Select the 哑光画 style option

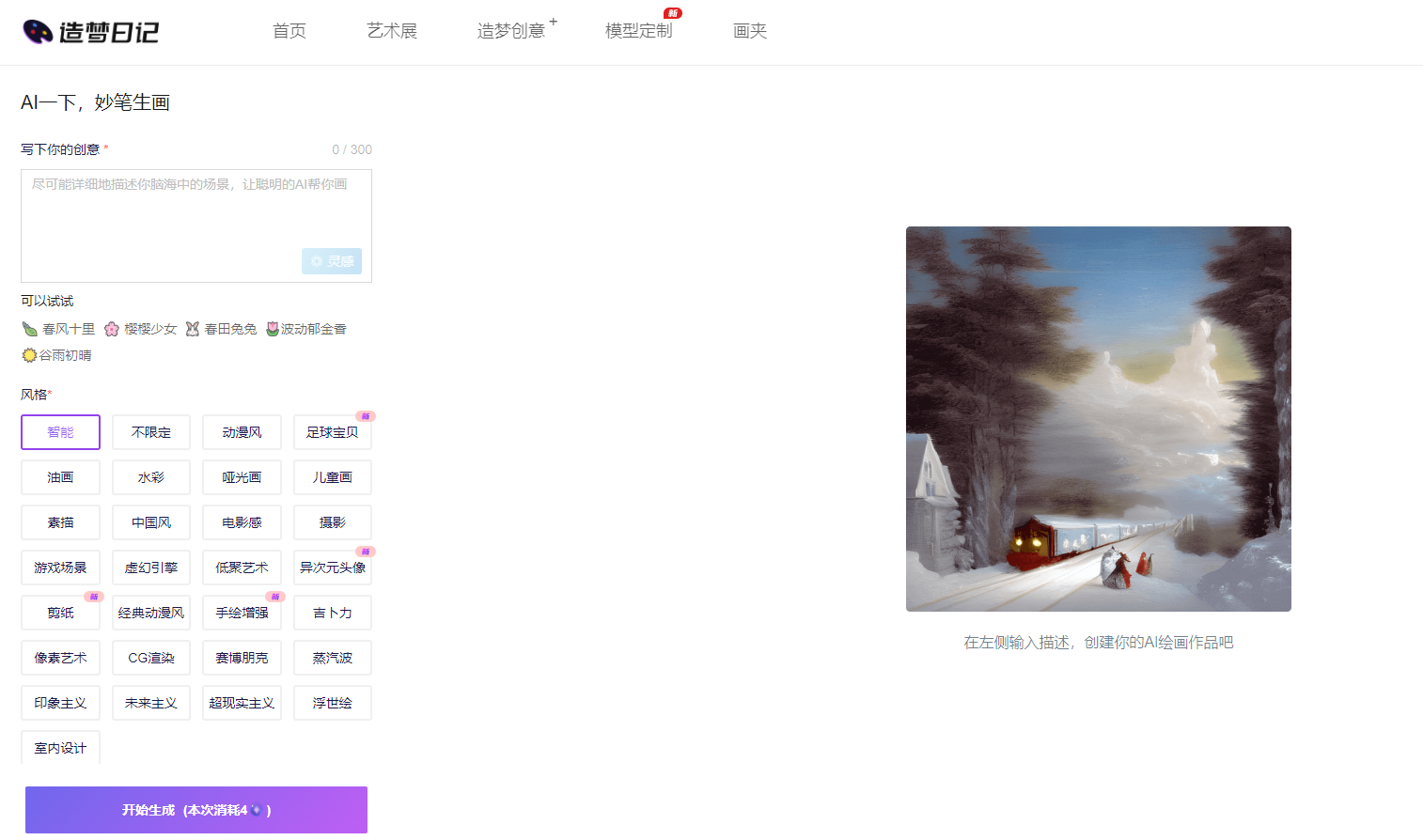(242, 477)
